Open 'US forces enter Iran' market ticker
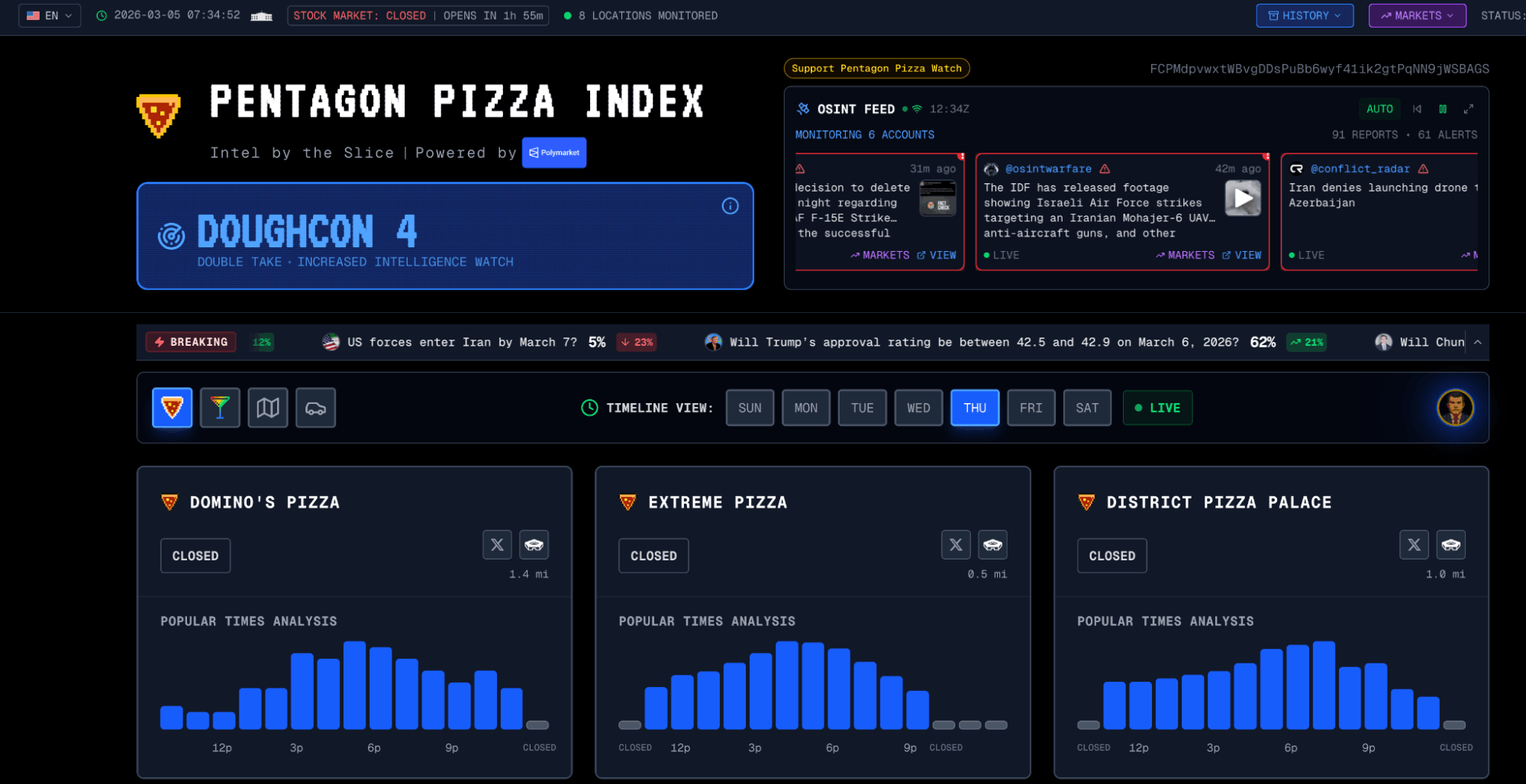This screenshot has width=1526, height=784. (x=489, y=342)
